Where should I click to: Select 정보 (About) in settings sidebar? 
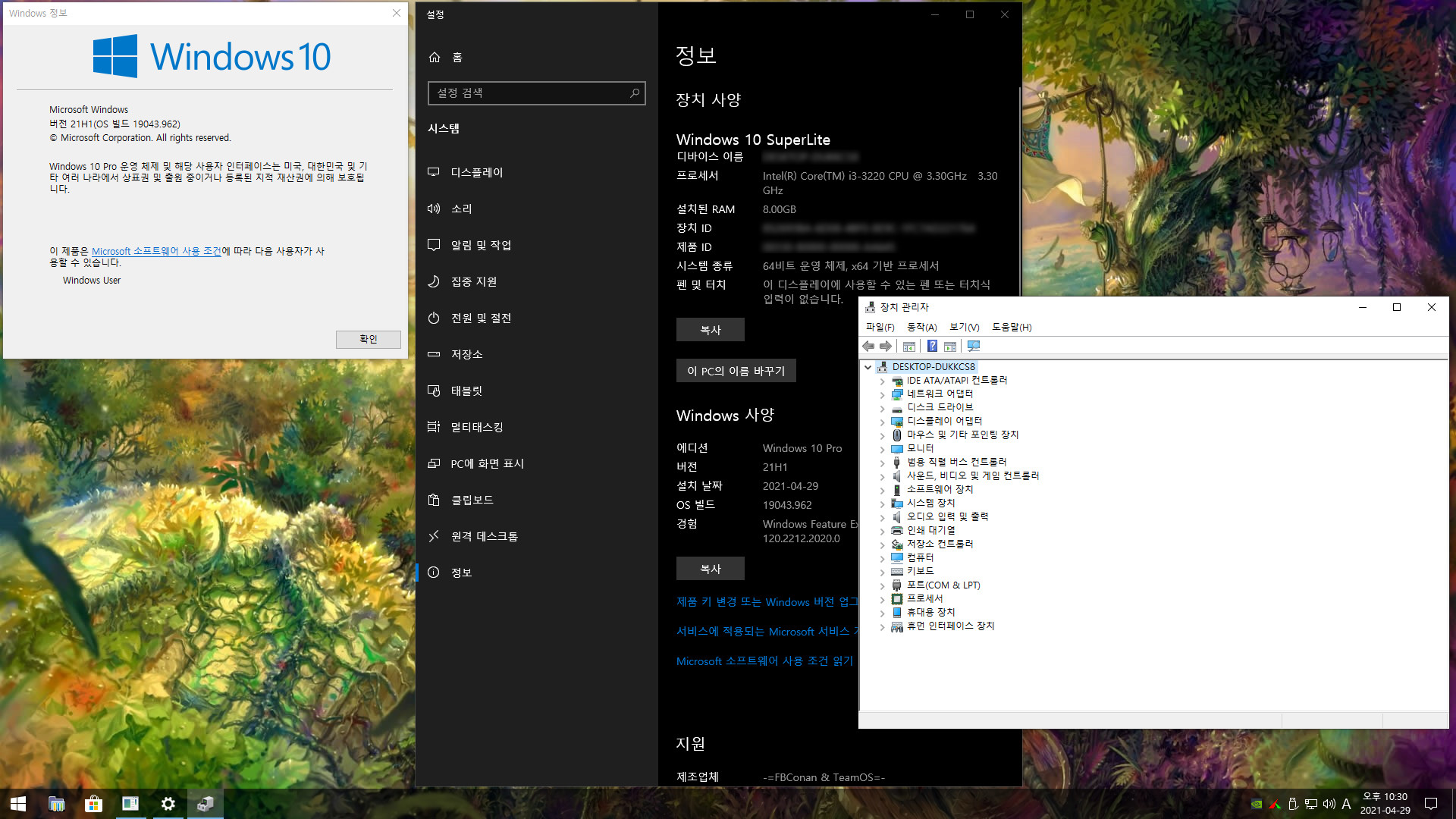point(536,573)
